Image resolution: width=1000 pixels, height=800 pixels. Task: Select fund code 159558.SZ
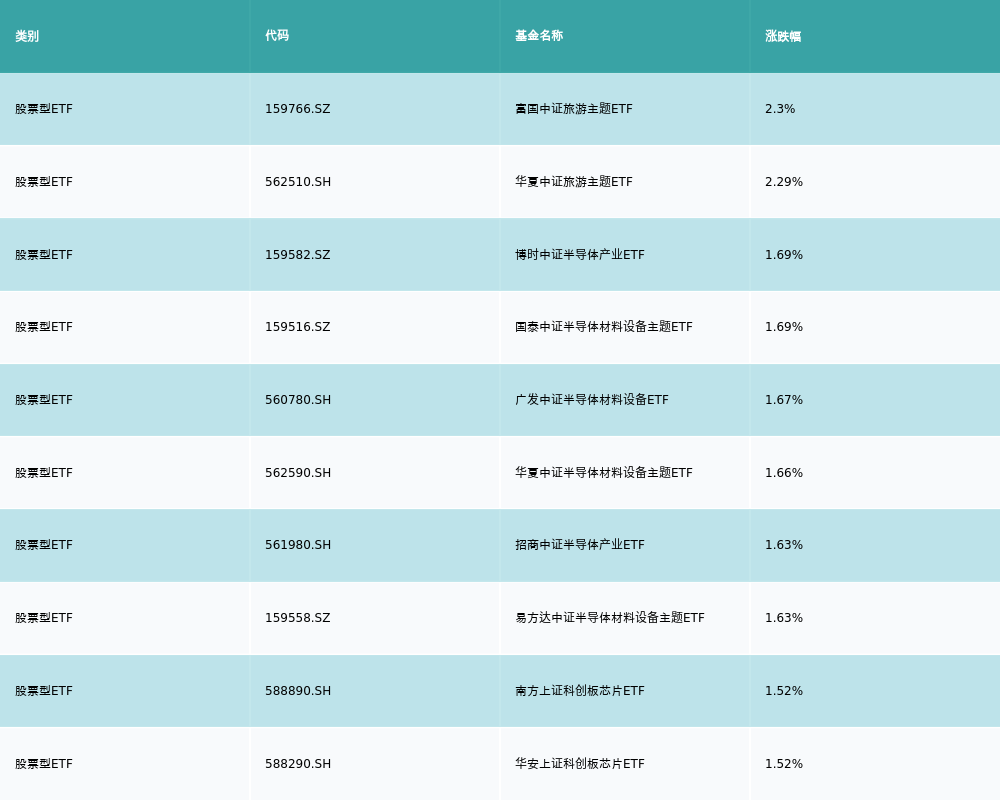point(298,618)
